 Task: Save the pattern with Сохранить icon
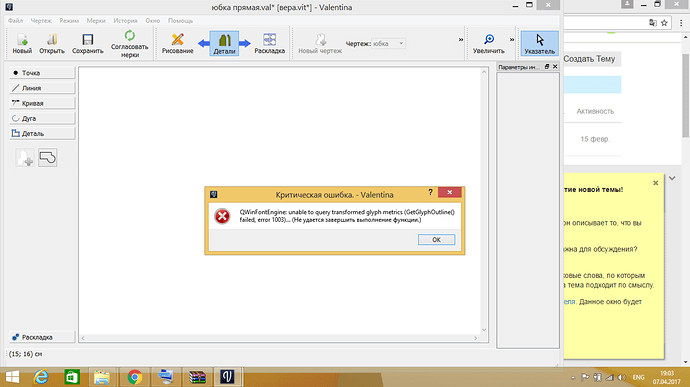pos(88,43)
